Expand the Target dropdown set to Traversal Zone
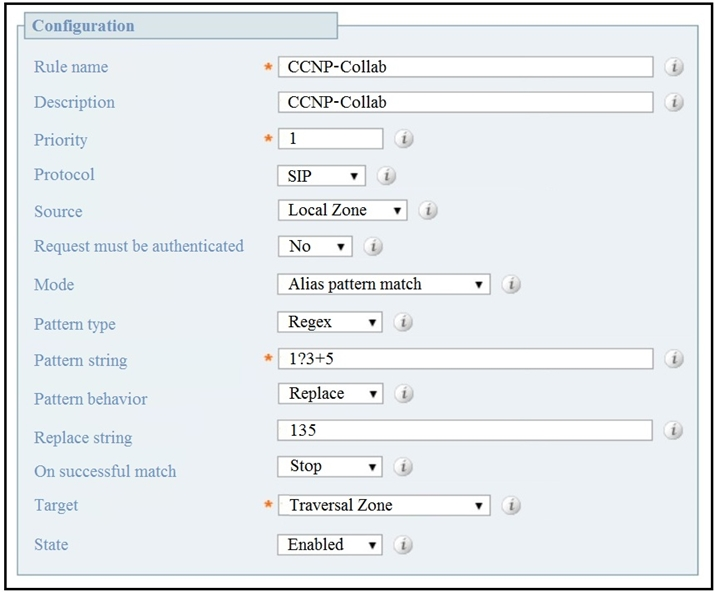Viewport: 715px width, 592px height. (x=383, y=505)
